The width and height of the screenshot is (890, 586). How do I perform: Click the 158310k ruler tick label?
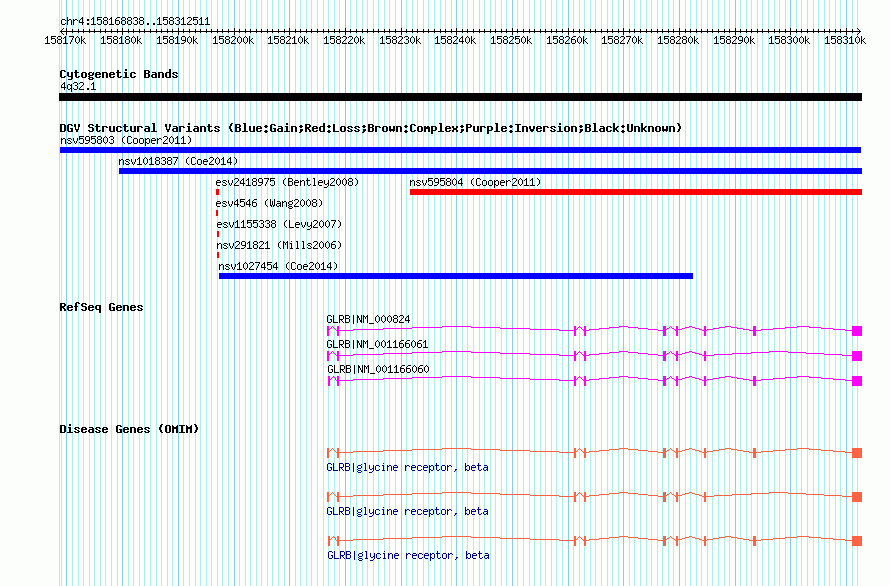point(845,41)
